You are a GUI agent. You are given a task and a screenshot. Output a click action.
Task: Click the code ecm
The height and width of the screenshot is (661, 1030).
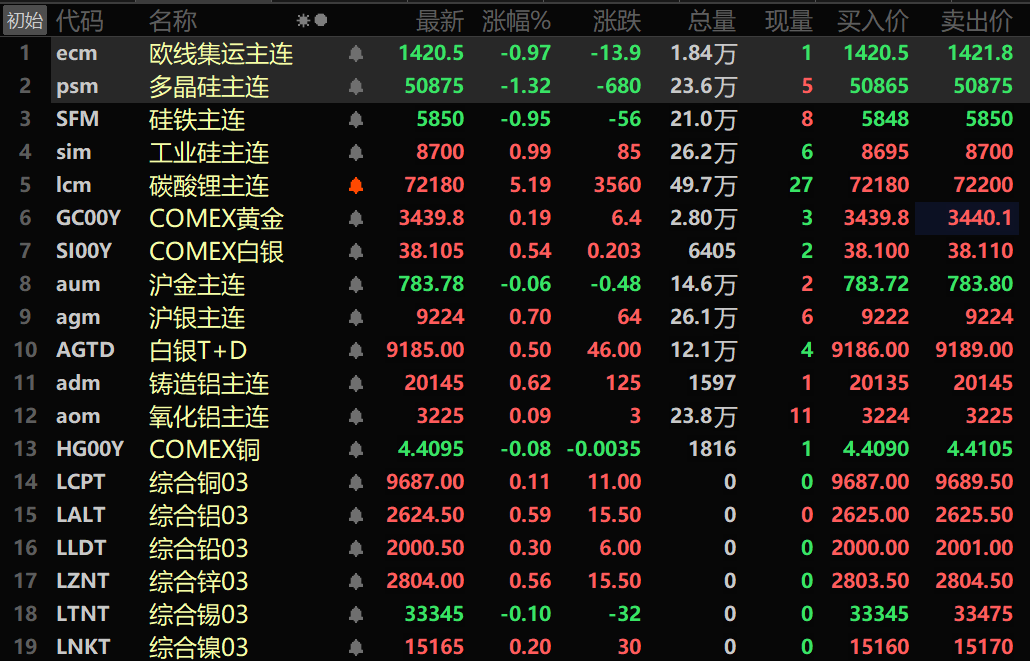(x=77, y=54)
